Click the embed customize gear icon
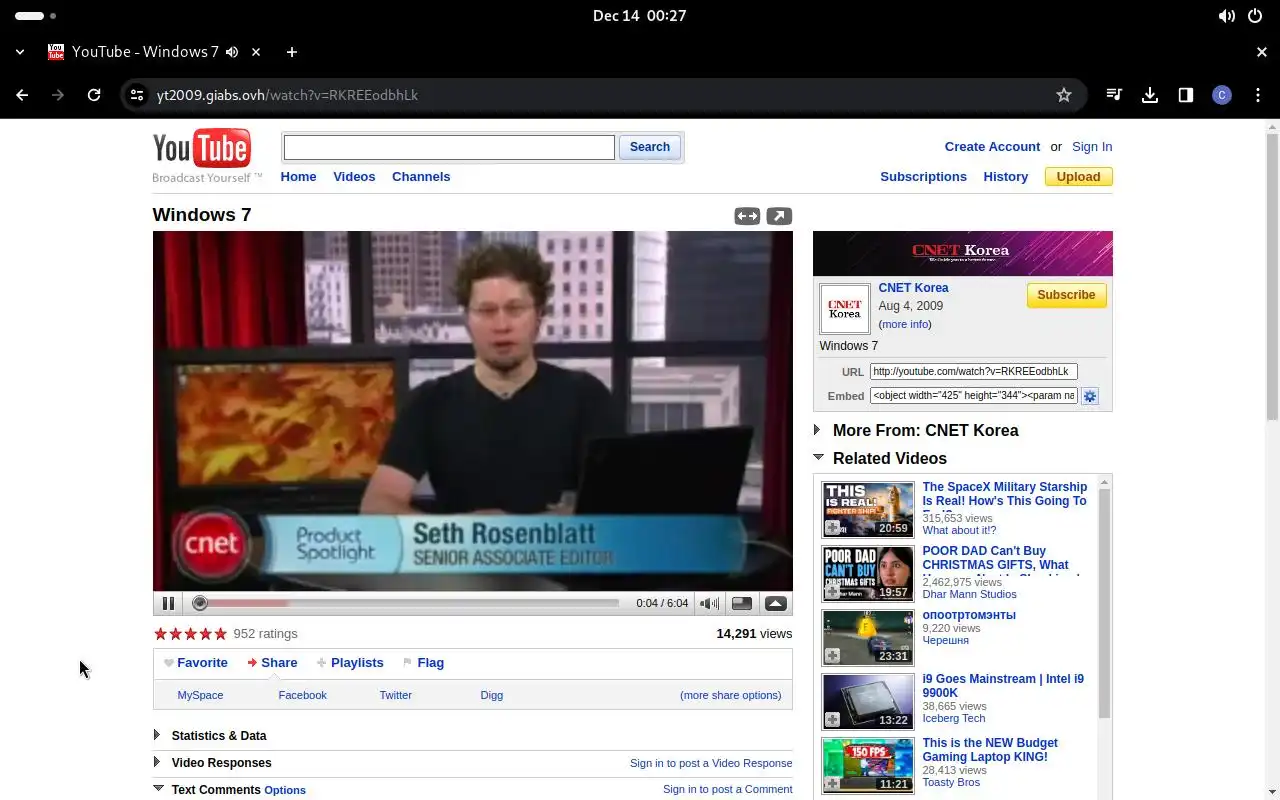 pyautogui.click(x=1090, y=396)
